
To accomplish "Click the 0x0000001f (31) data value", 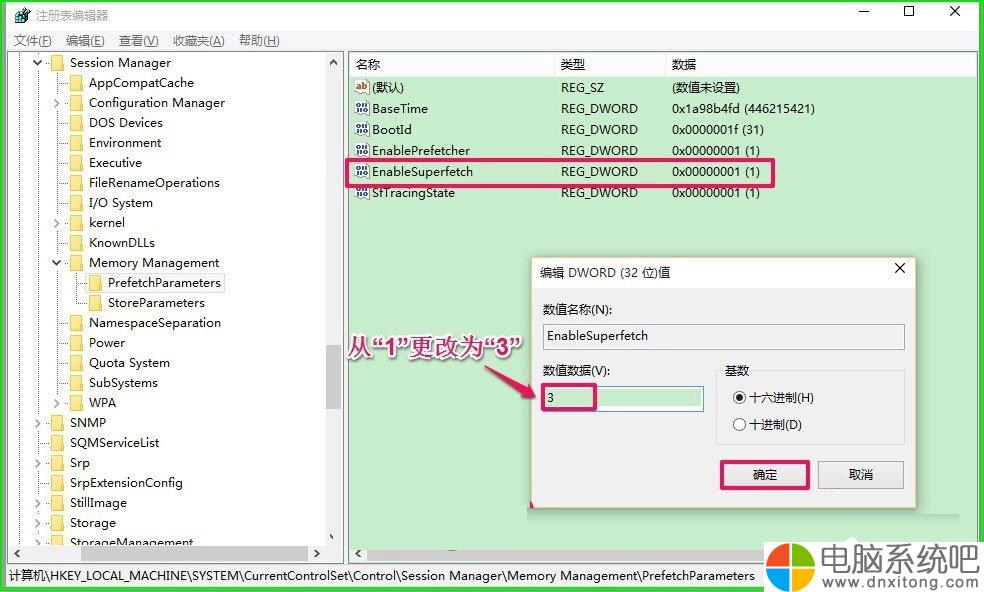I will [717, 130].
